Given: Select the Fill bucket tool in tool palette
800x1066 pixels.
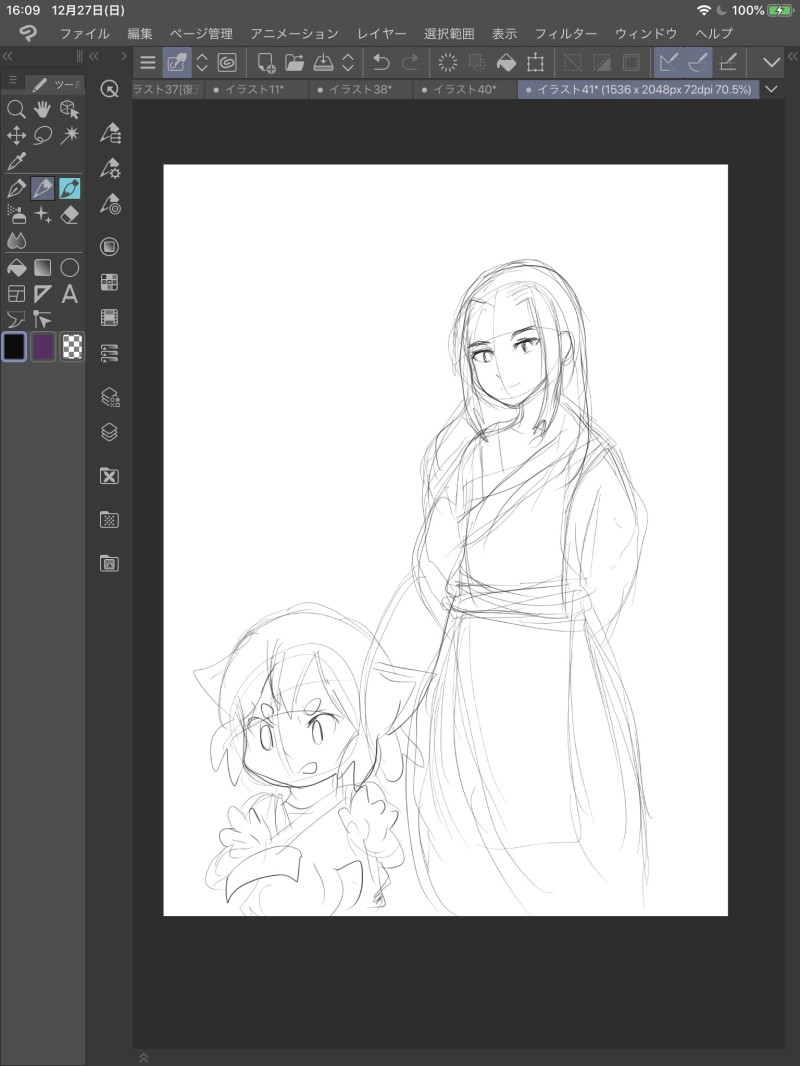Looking at the screenshot, I should (16, 268).
